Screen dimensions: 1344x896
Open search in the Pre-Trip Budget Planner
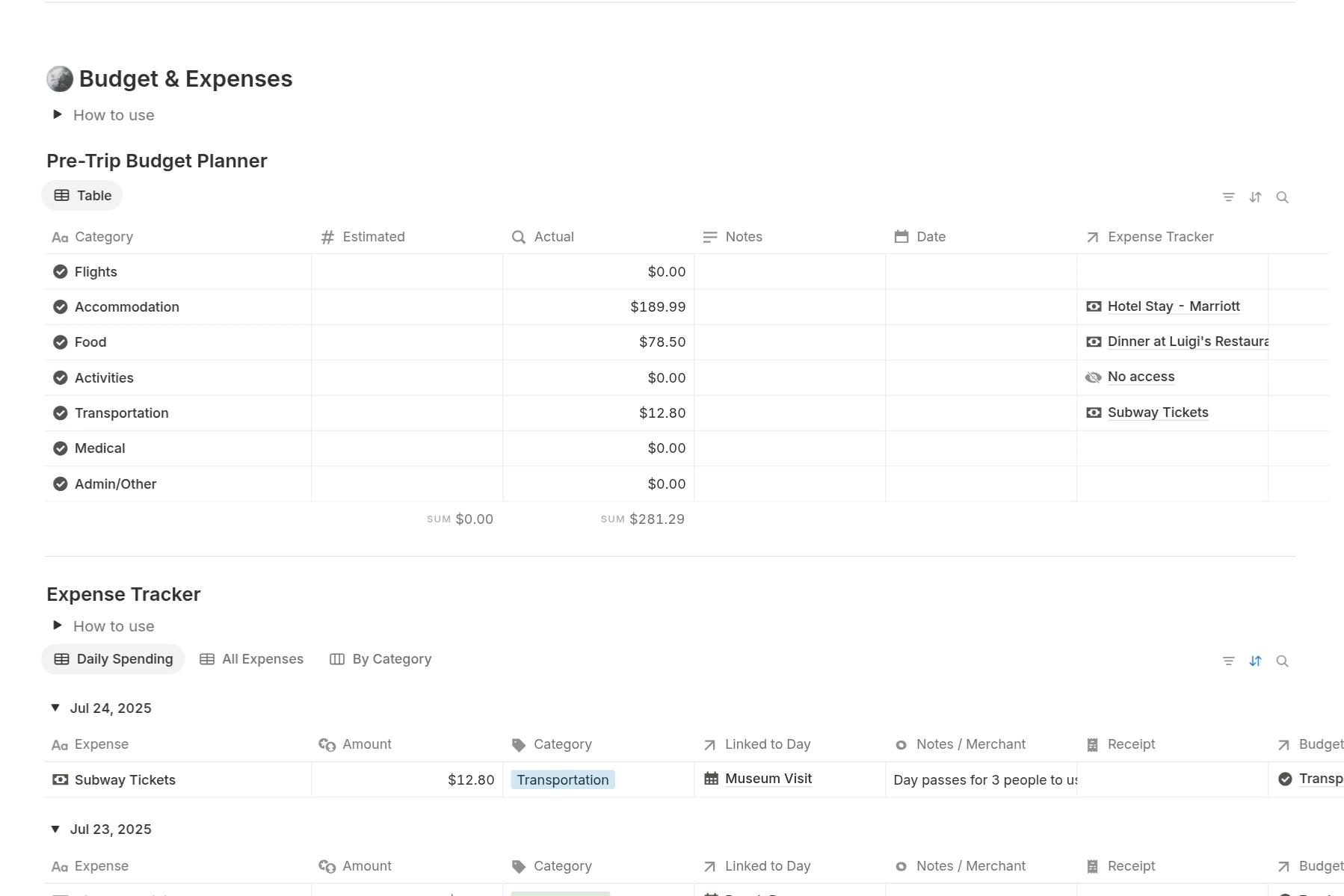tap(1282, 197)
